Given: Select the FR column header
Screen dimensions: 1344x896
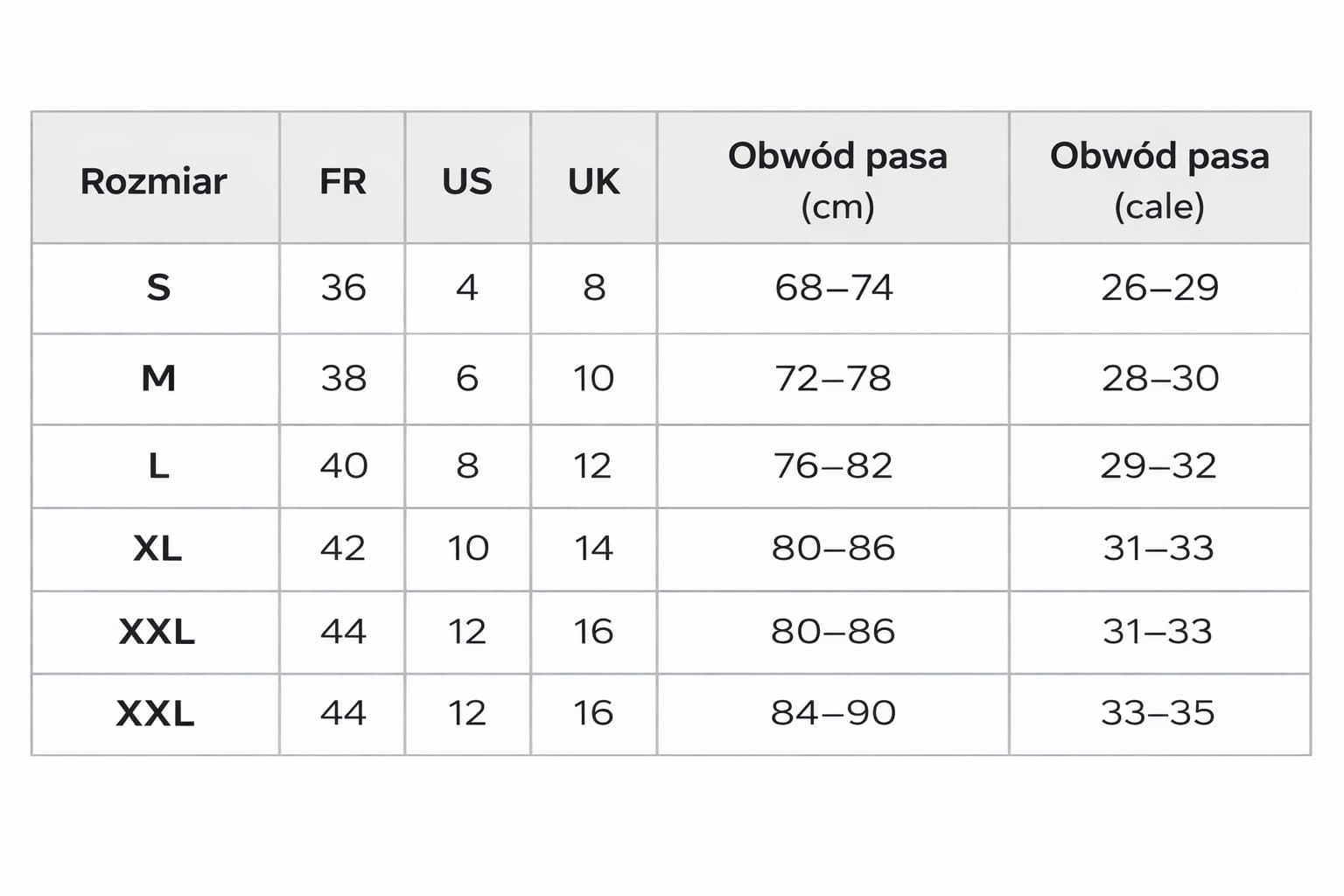Looking at the screenshot, I should [342, 181].
